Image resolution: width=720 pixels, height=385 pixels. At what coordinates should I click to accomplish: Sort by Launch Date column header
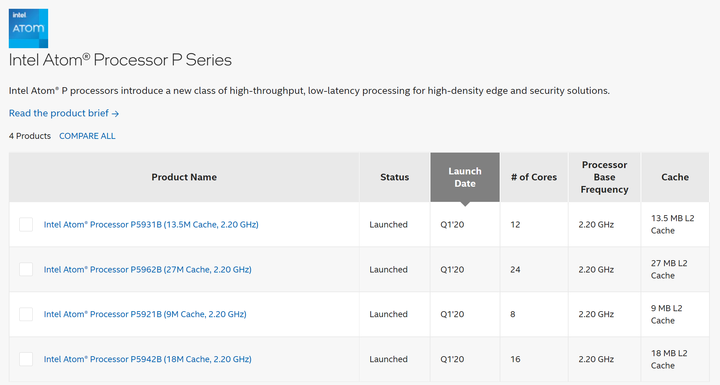(x=465, y=177)
